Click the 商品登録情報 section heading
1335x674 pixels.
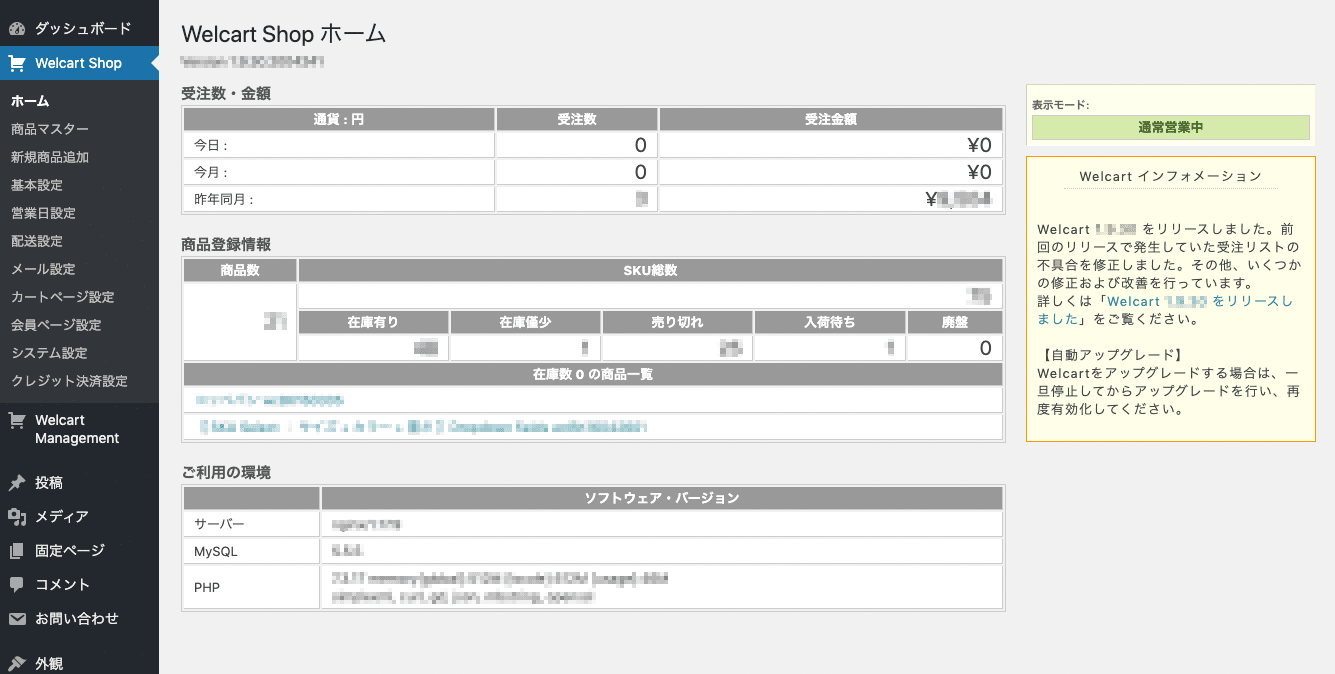226,244
